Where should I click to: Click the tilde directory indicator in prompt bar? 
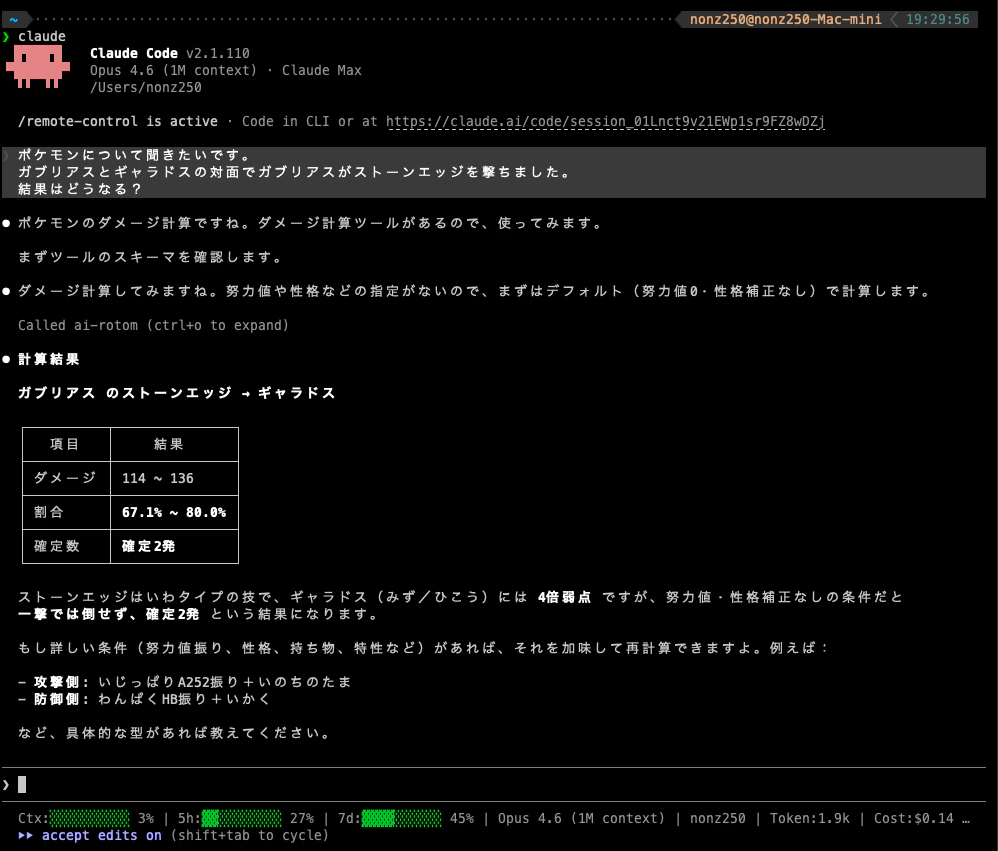pyautogui.click(x=13, y=20)
